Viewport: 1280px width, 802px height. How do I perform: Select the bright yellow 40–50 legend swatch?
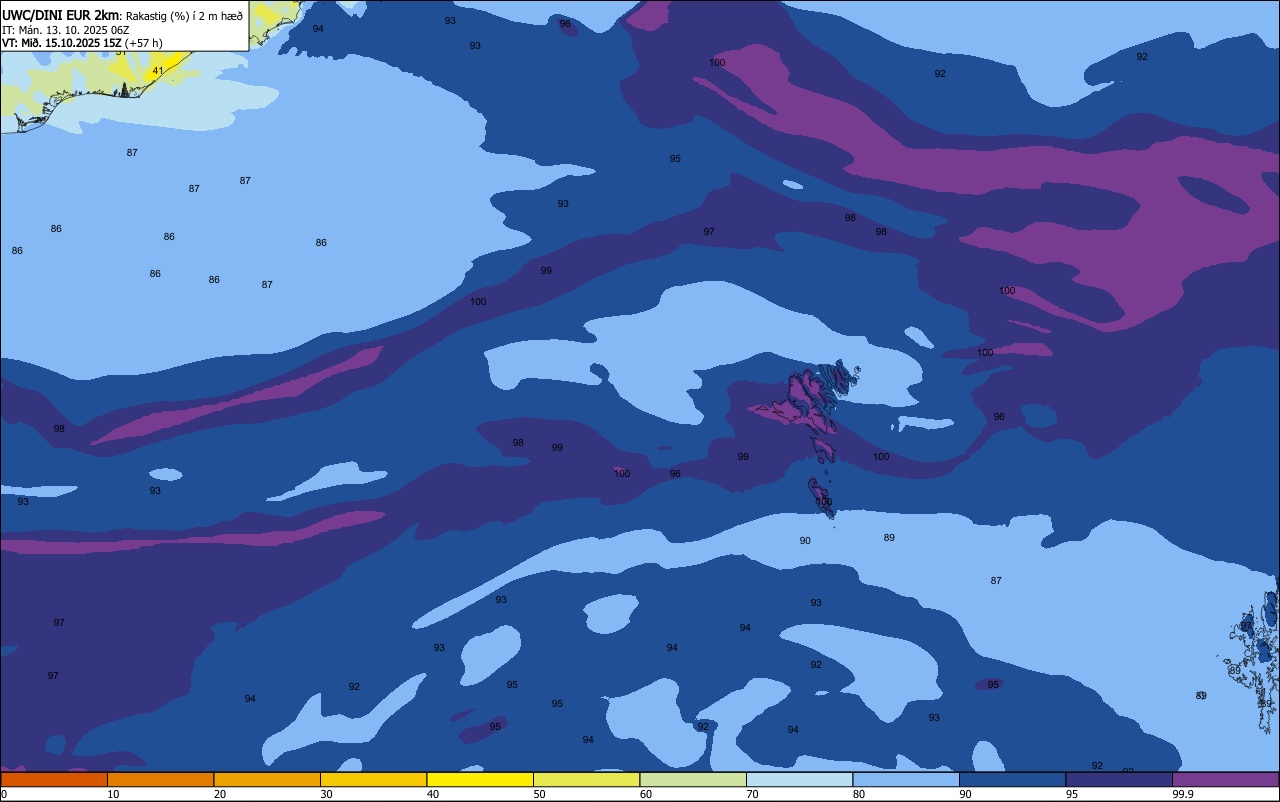(x=480, y=779)
